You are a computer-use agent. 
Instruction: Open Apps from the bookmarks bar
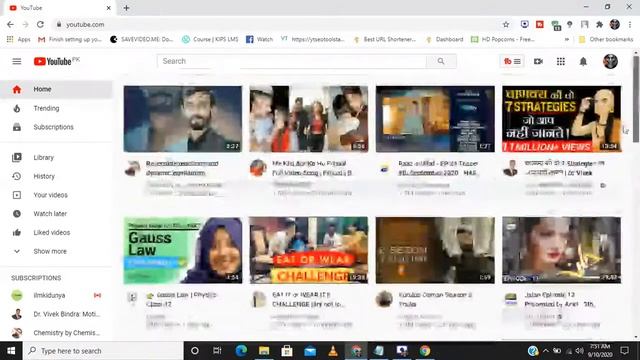click(x=19, y=39)
